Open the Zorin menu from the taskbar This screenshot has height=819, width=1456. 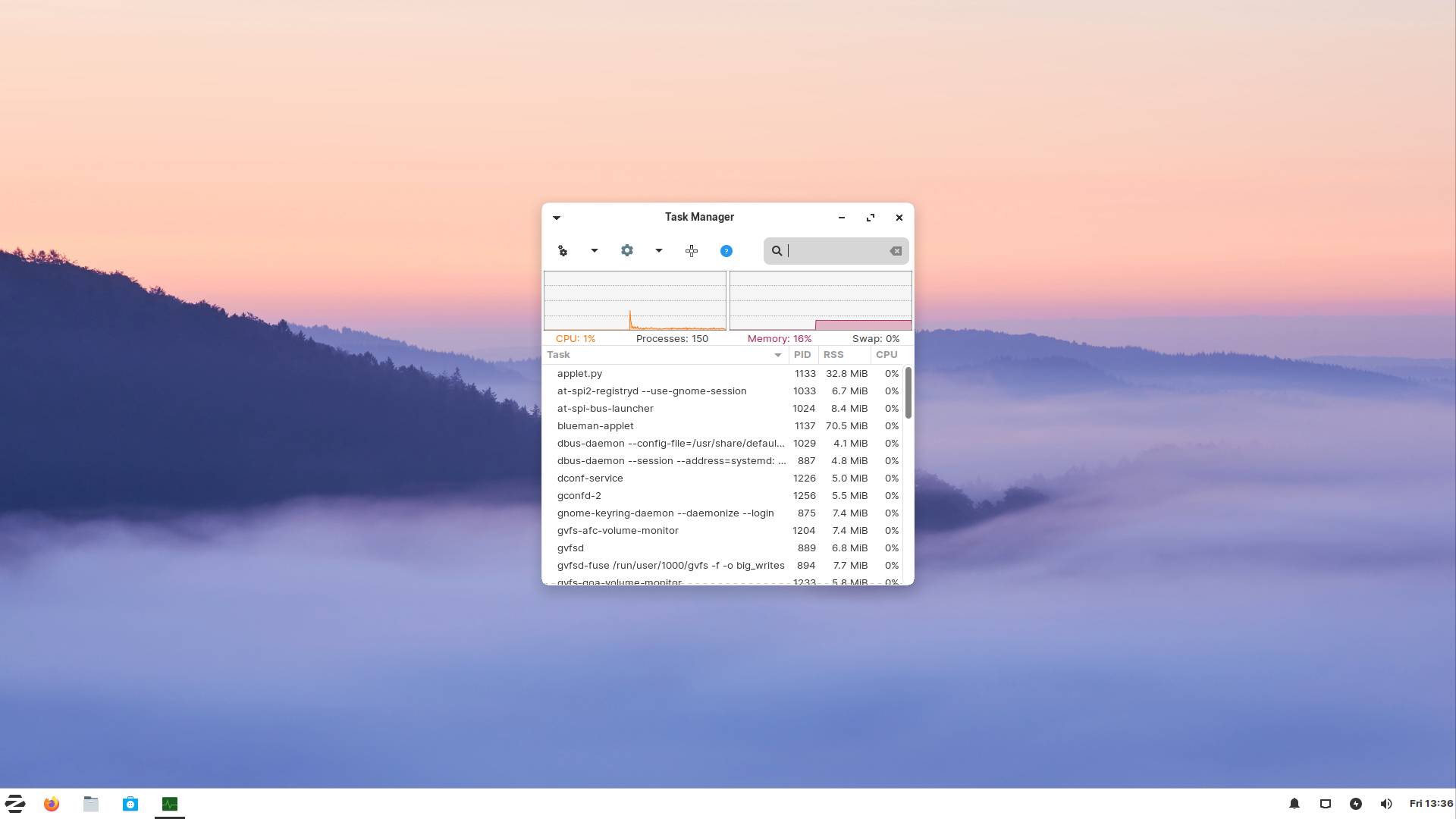pyautogui.click(x=15, y=803)
